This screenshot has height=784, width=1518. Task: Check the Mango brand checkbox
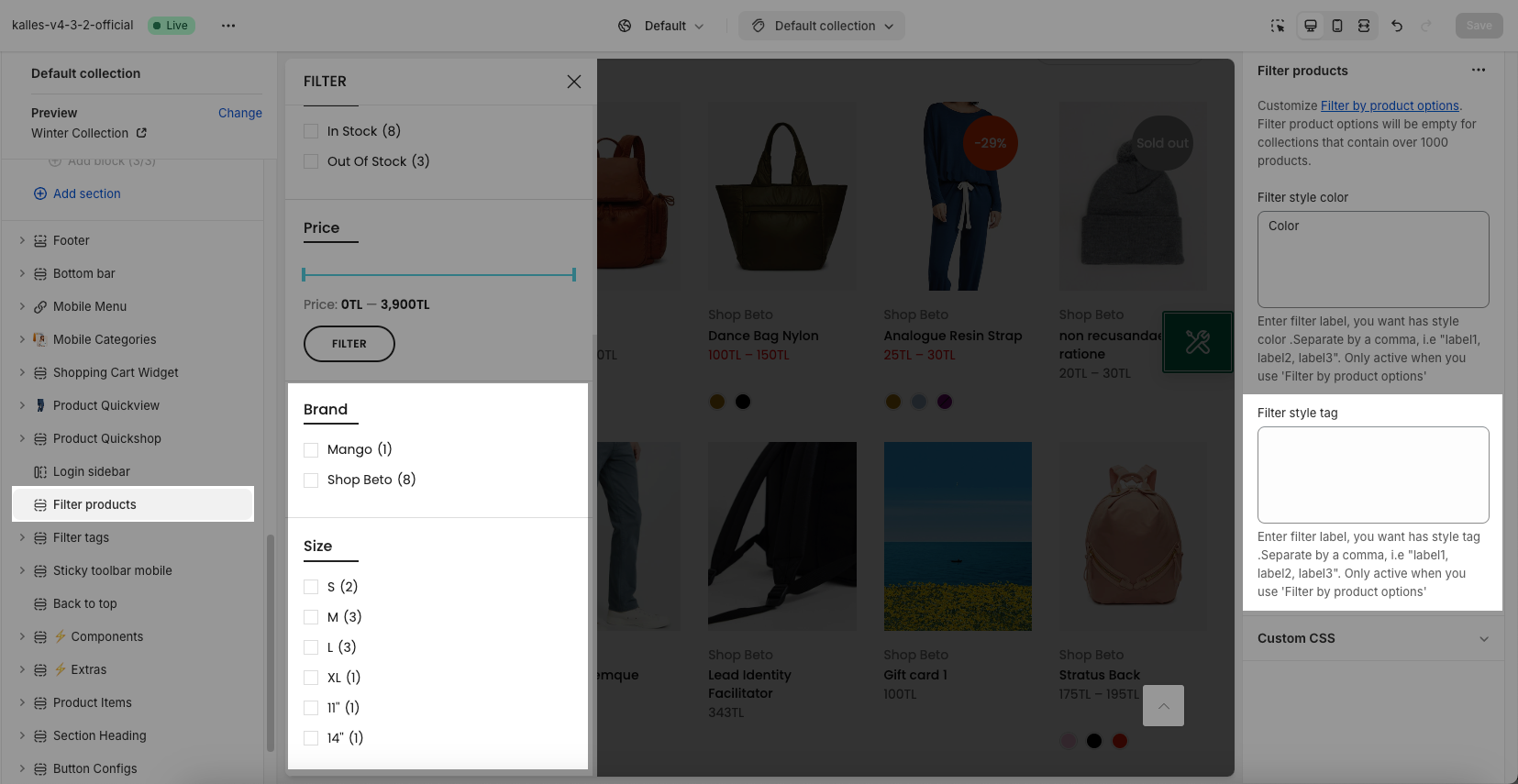[311, 449]
